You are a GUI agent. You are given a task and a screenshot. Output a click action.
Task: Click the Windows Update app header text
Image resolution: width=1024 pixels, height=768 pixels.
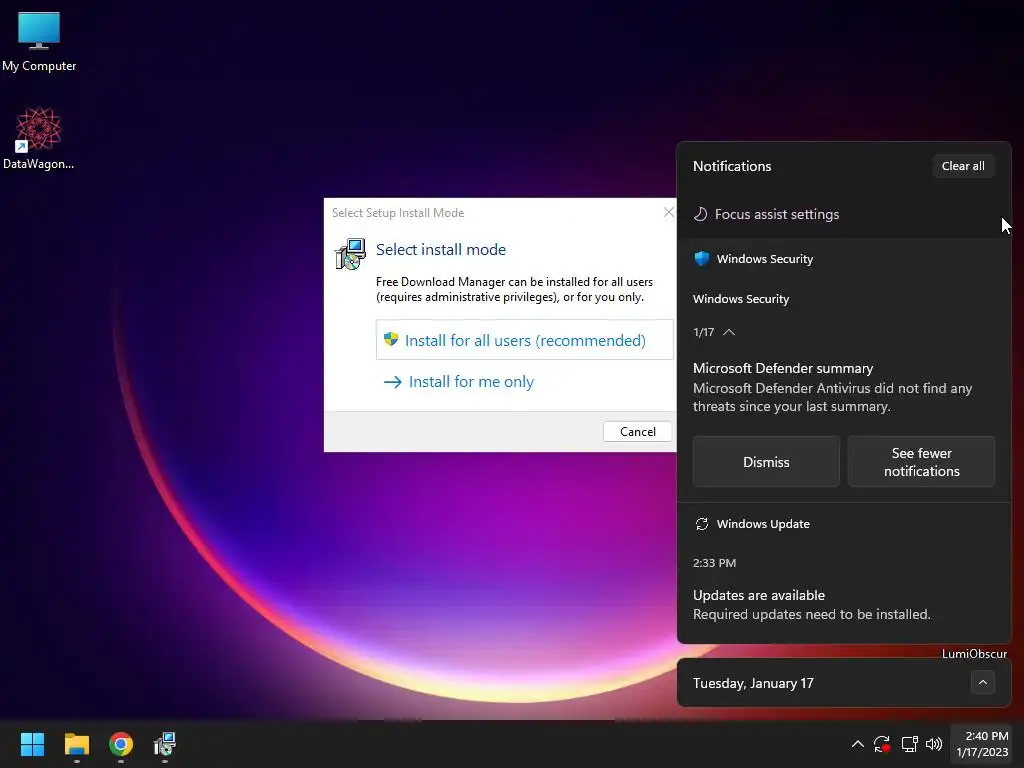tap(763, 524)
